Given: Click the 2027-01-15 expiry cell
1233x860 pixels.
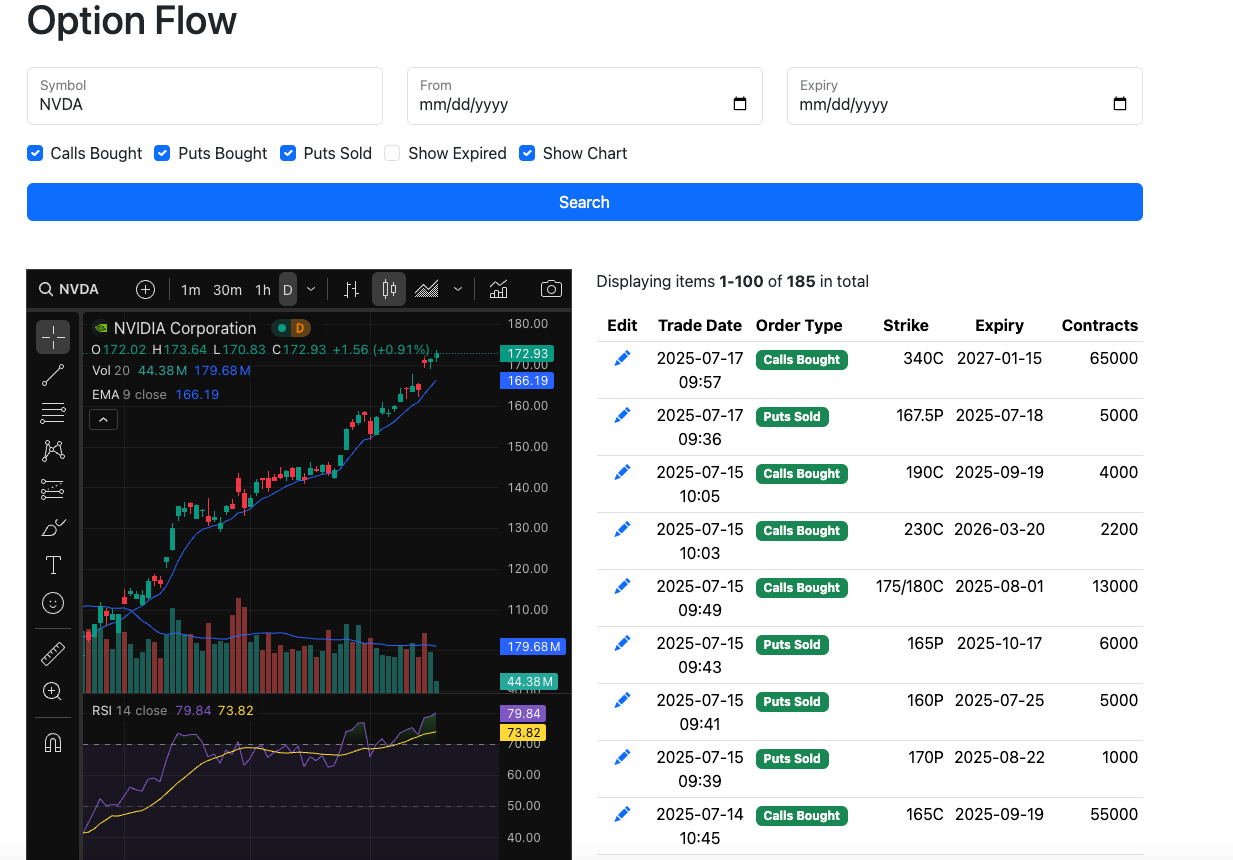Looking at the screenshot, I should pyautogui.click(x=999, y=358).
